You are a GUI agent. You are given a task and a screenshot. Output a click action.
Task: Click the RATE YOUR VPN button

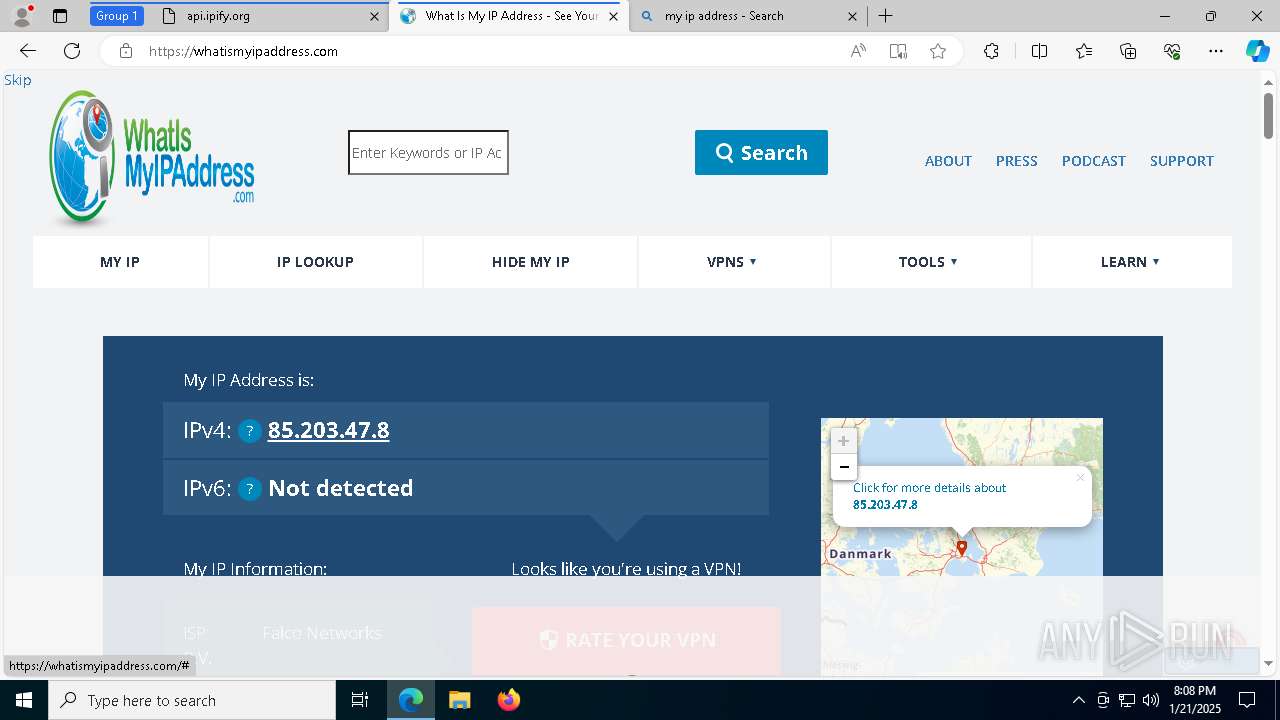pyautogui.click(x=626, y=640)
